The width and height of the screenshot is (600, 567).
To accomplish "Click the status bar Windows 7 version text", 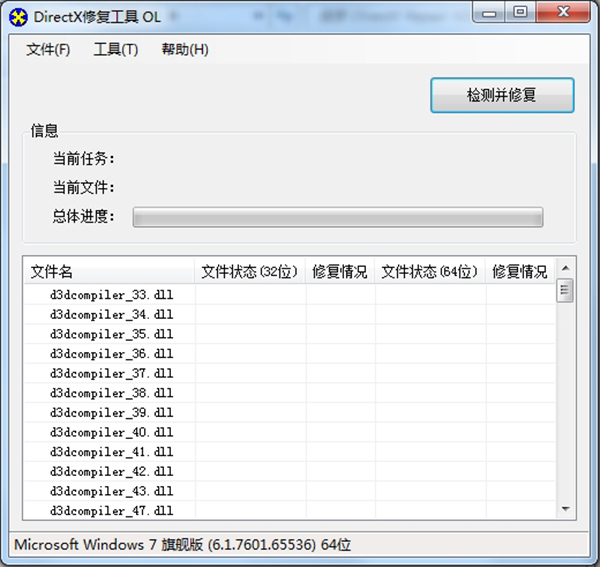I will [183, 544].
